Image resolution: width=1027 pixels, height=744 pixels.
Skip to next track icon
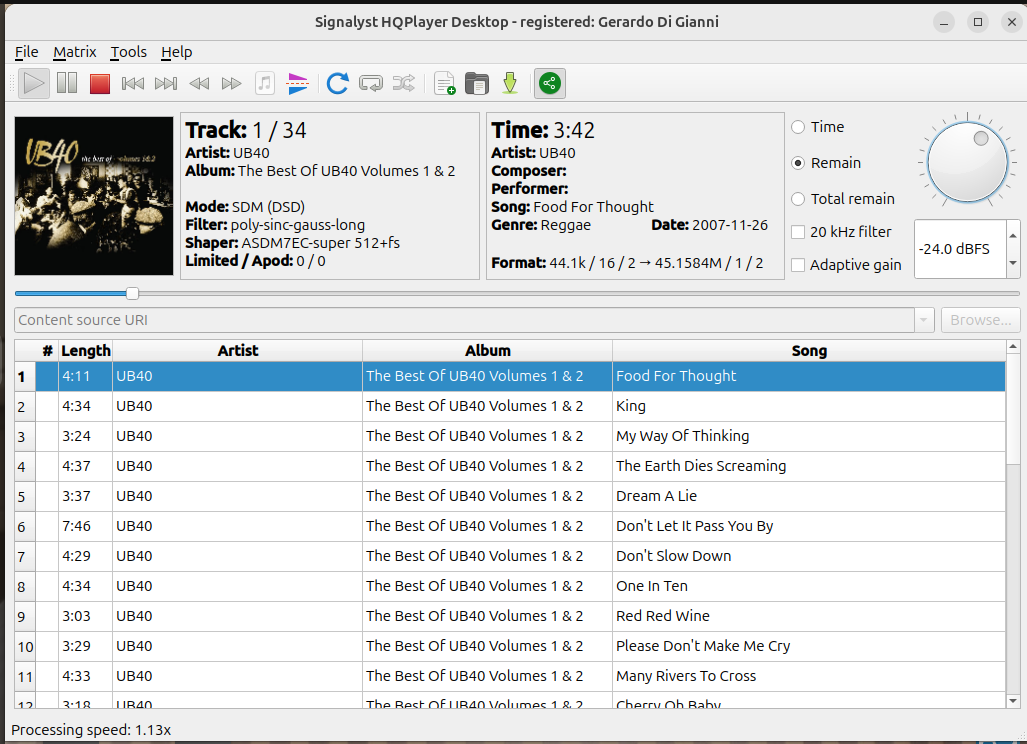[166, 84]
